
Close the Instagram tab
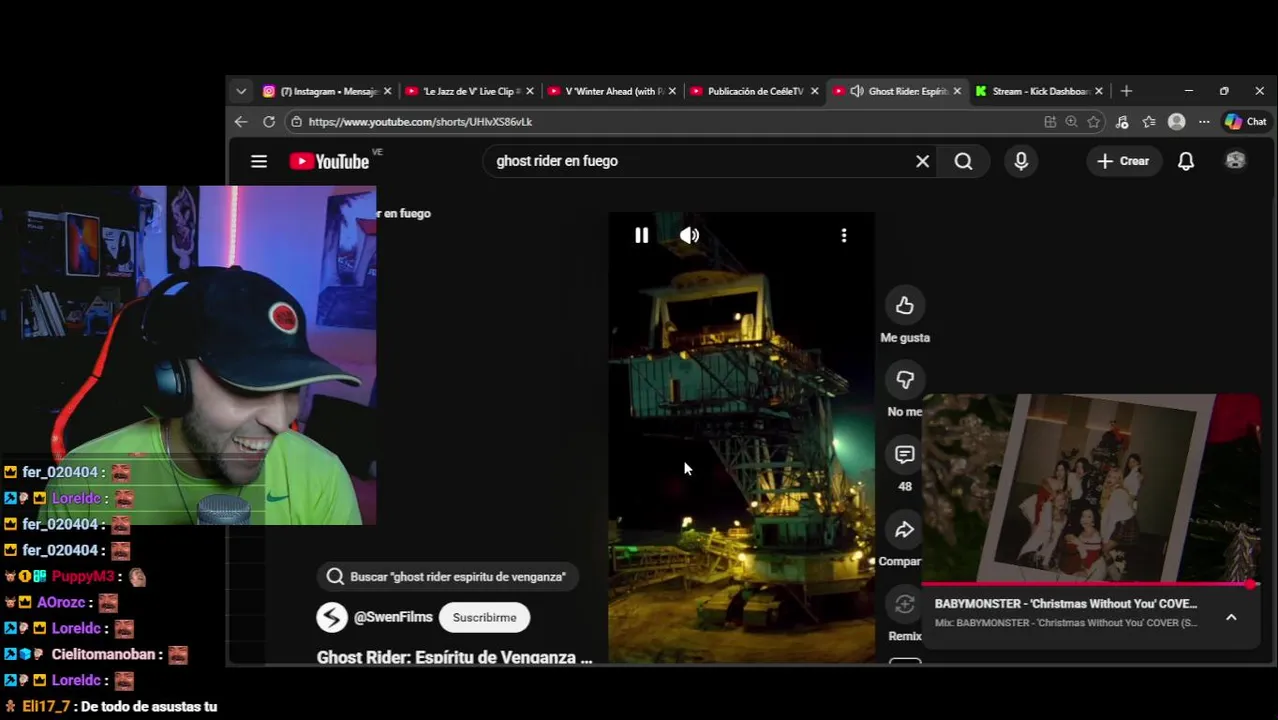coord(387,91)
